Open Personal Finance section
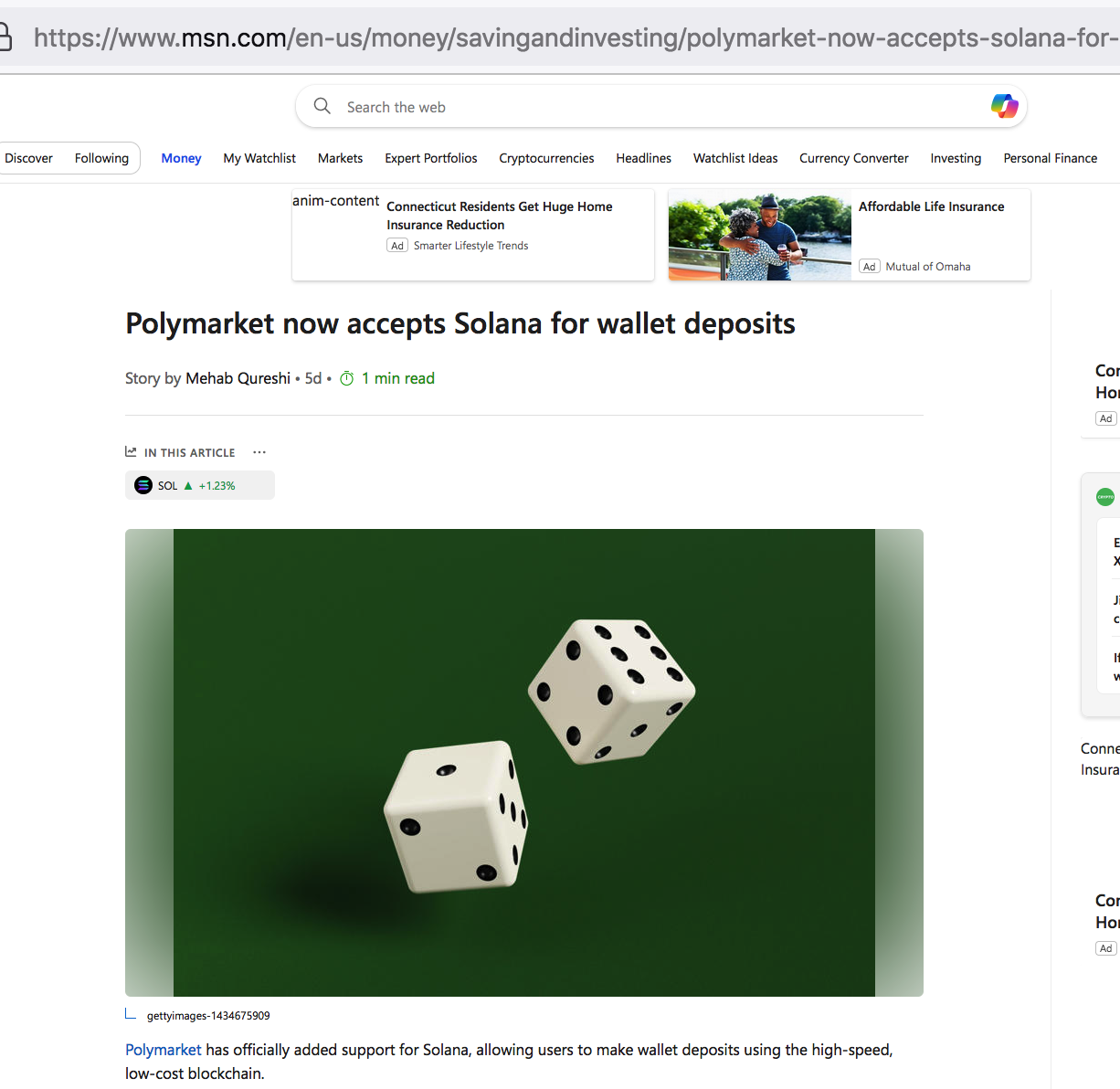 pyautogui.click(x=1051, y=158)
